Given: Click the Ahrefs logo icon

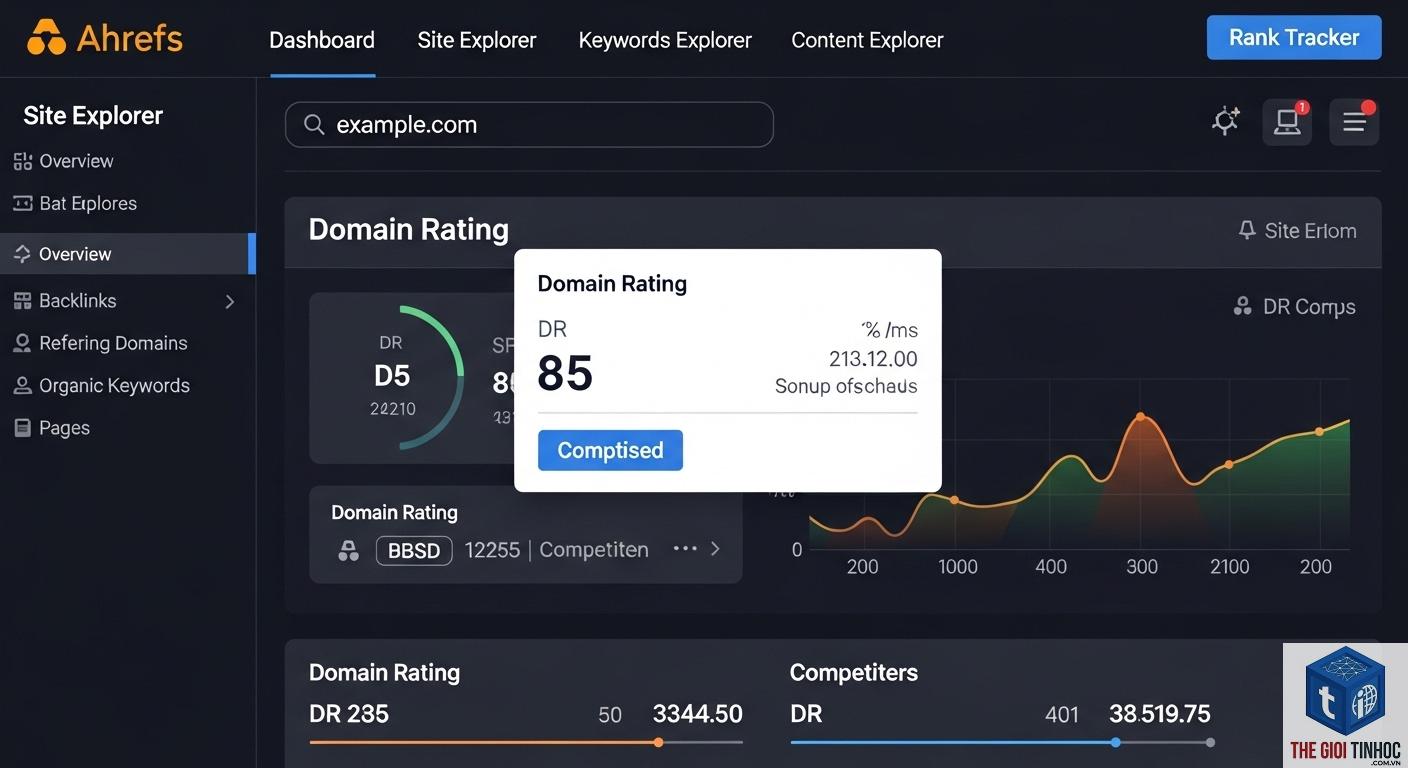Looking at the screenshot, I should (x=46, y=38).
